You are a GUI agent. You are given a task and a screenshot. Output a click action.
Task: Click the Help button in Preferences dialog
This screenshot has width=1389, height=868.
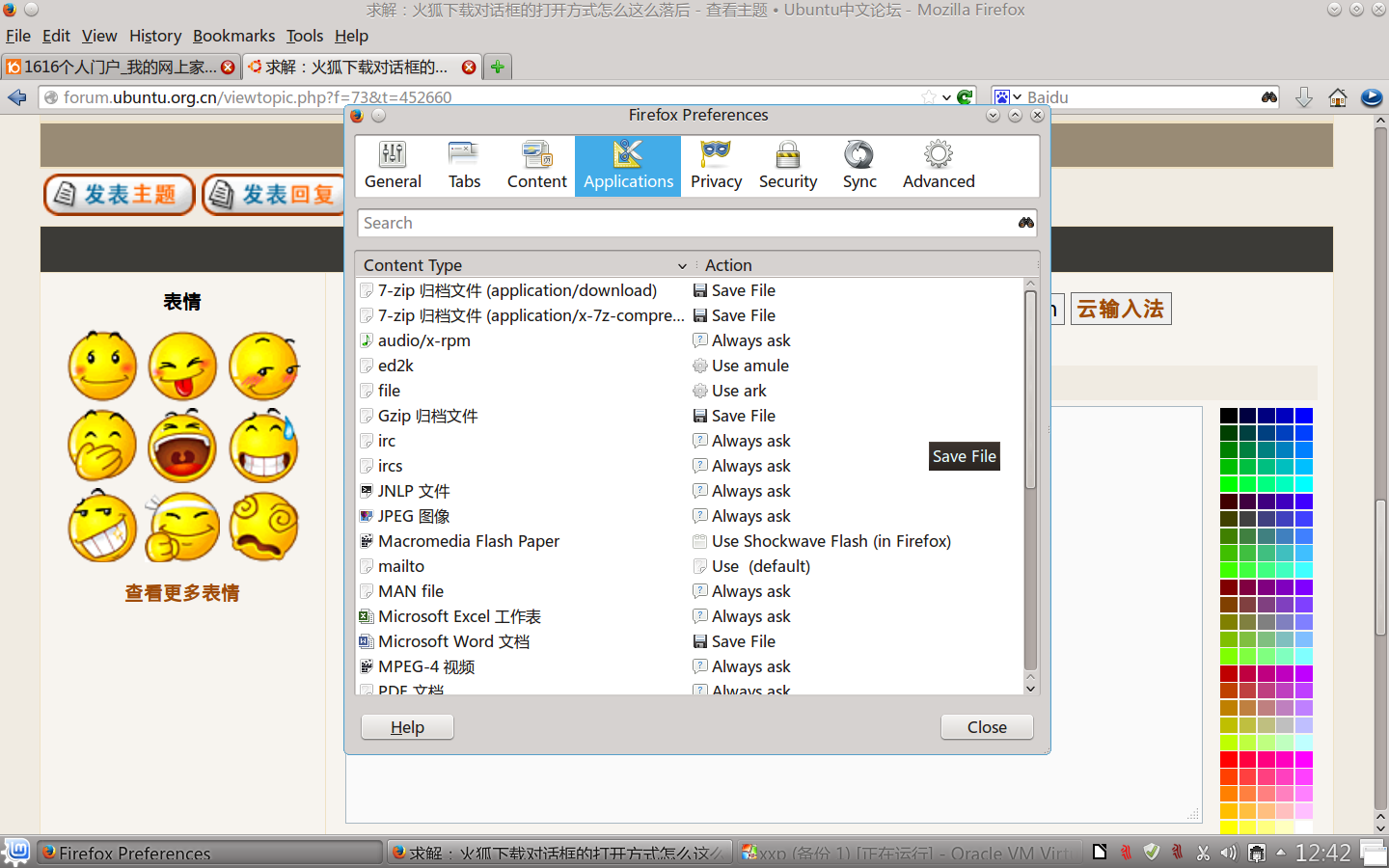point(407,727)
